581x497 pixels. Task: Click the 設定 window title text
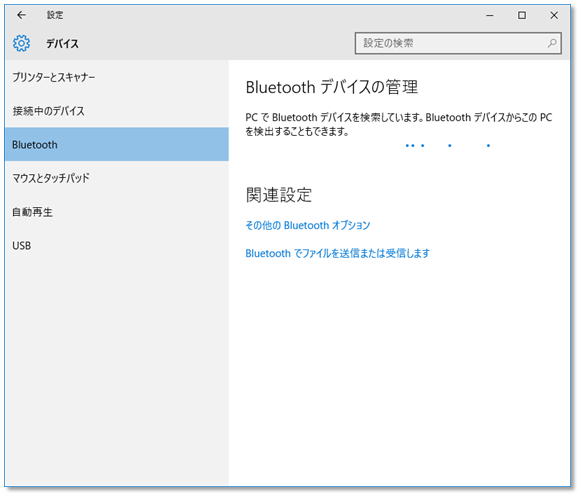[55, 15]
